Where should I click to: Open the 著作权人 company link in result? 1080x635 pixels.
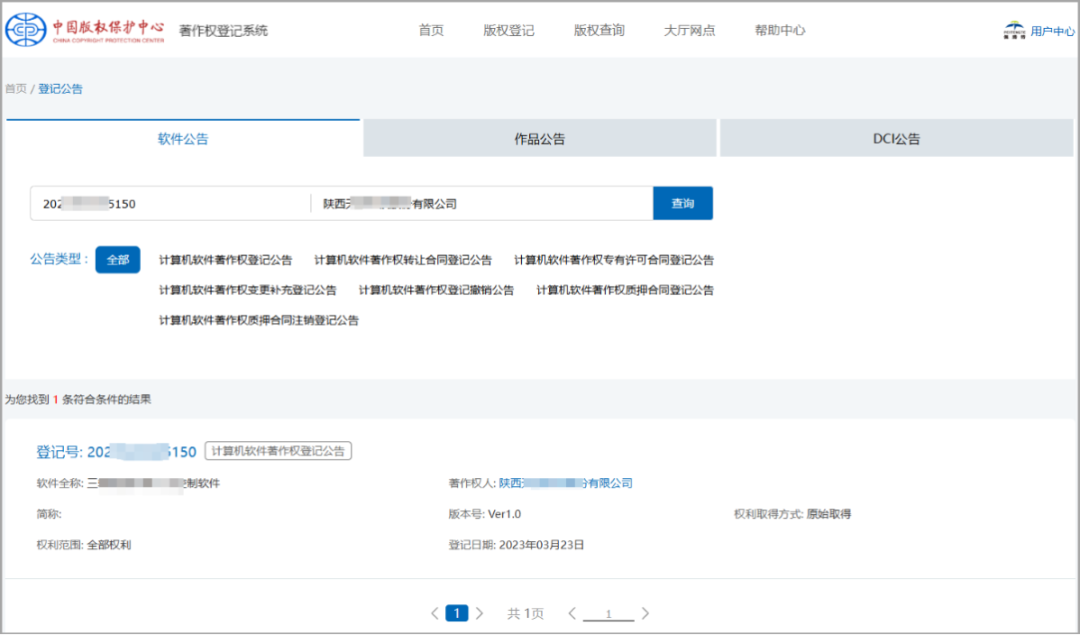click(x=566, y=483)
